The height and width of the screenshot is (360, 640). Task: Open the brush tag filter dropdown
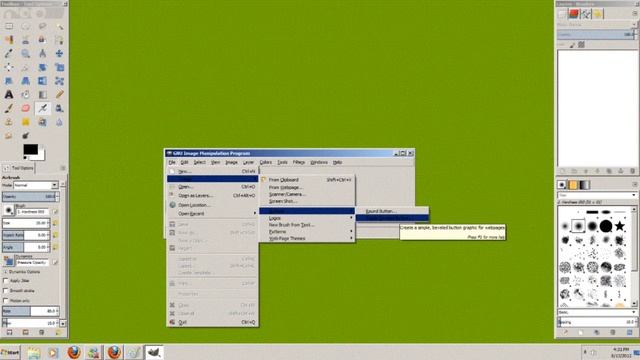coord(597,195)
